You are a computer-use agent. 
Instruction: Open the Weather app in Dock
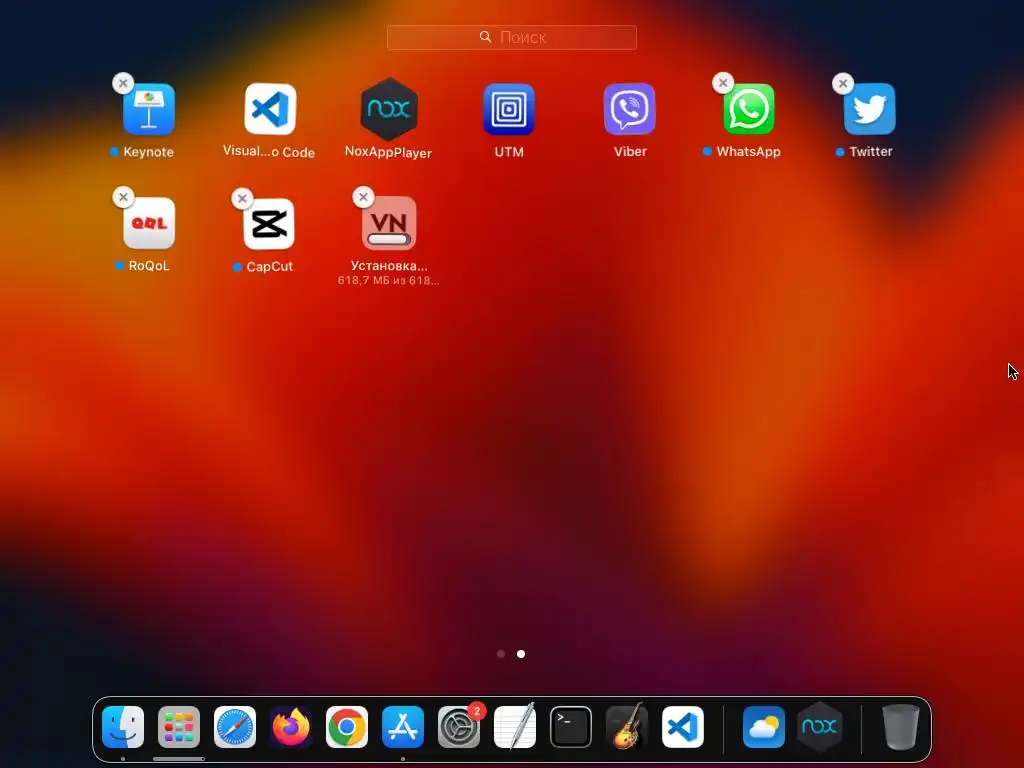coord(764,727)
